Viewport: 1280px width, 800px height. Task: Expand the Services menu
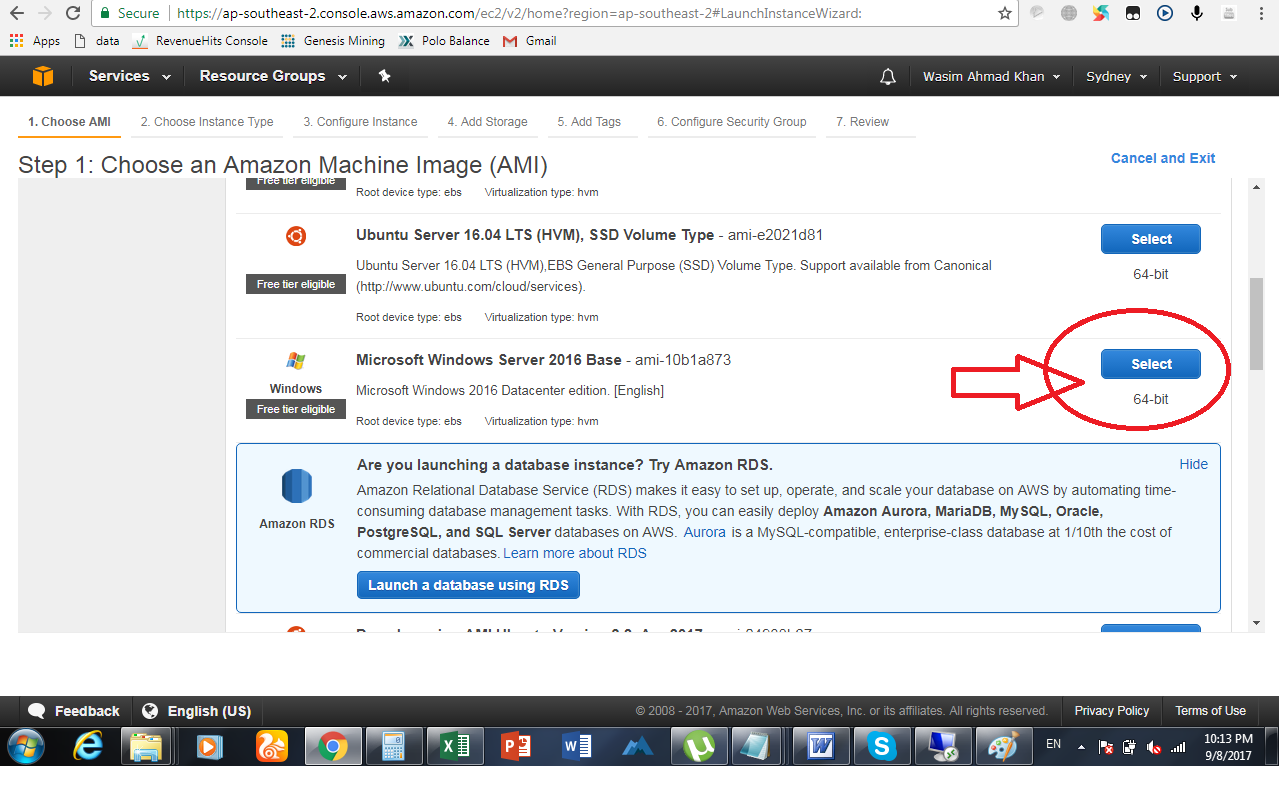tap(129, 76)
